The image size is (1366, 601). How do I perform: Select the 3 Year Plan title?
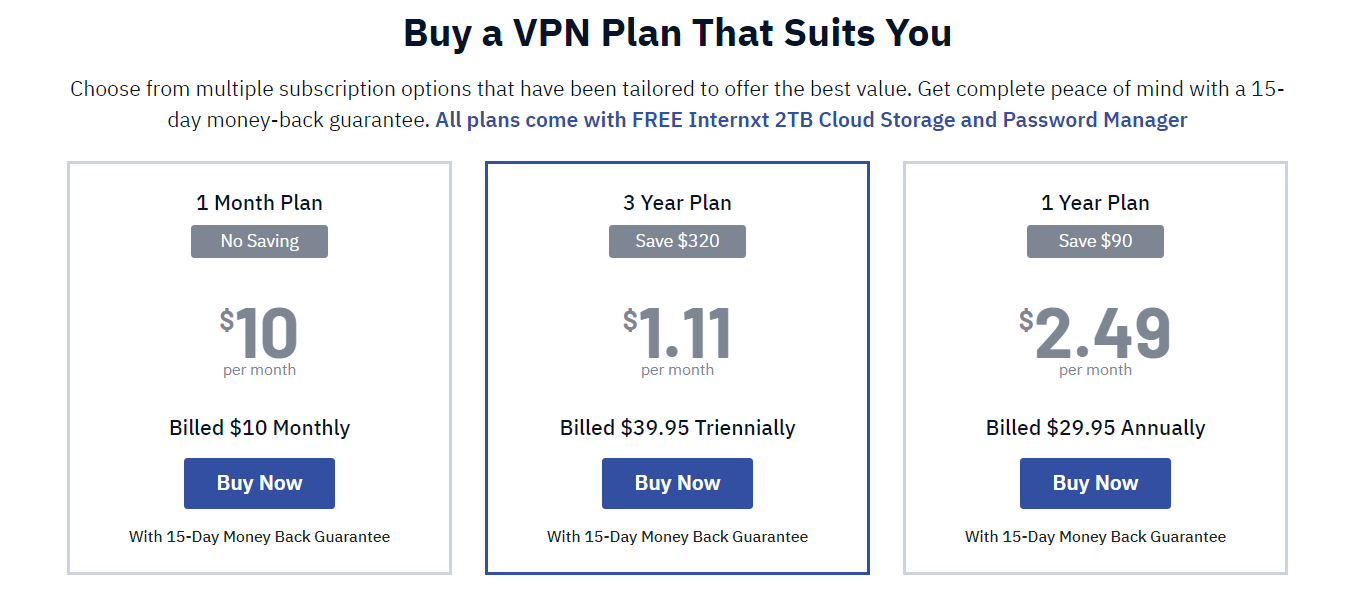677,203
